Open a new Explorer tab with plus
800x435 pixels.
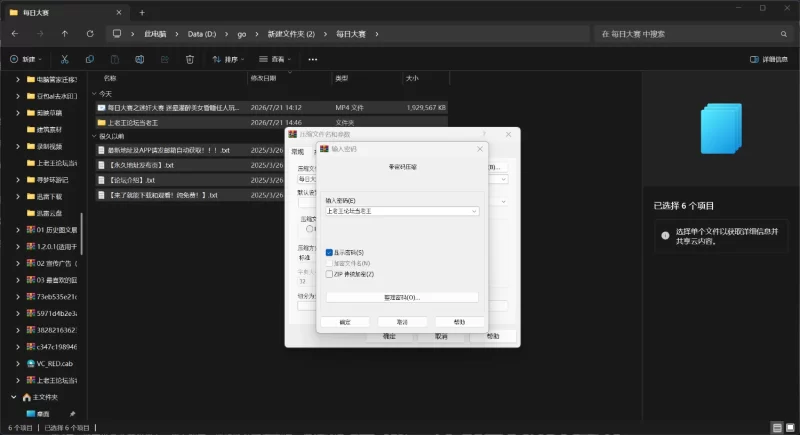point(142,12)
